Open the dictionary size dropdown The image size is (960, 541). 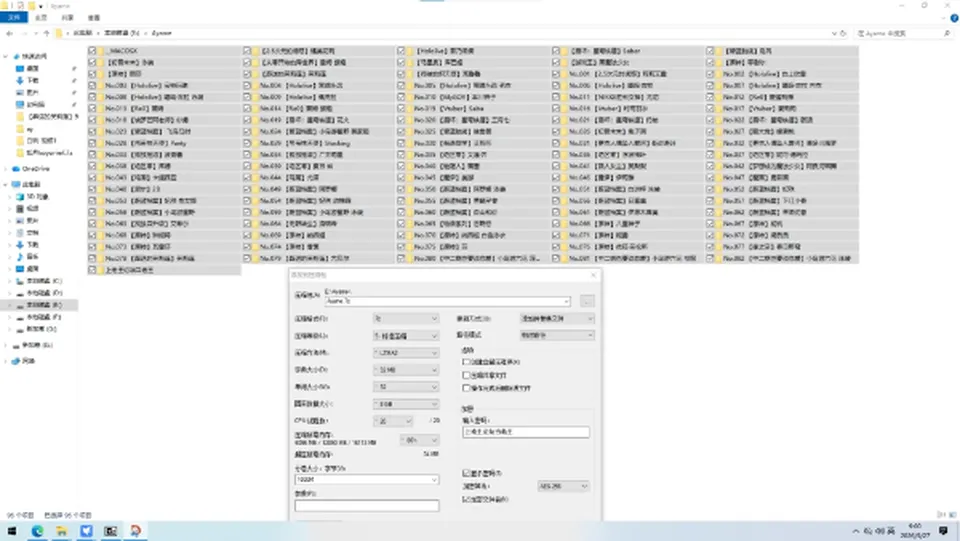[406, 370]
